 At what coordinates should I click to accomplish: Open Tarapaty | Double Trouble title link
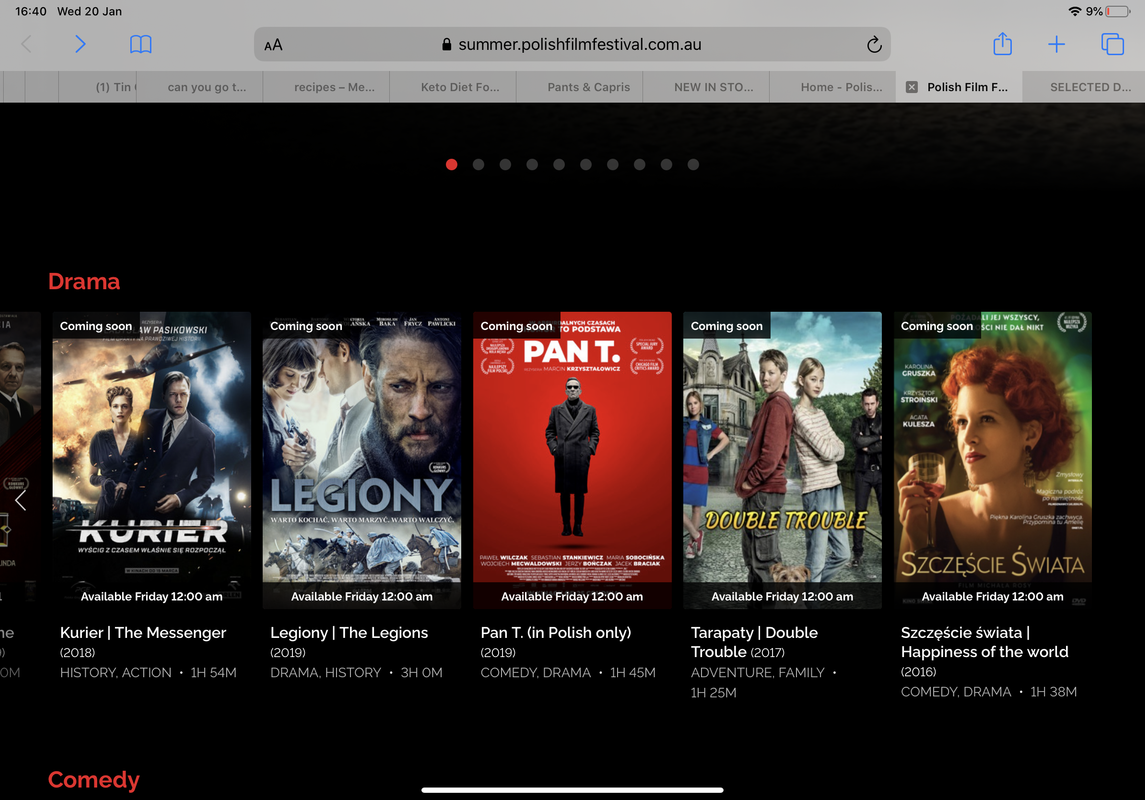754,642
